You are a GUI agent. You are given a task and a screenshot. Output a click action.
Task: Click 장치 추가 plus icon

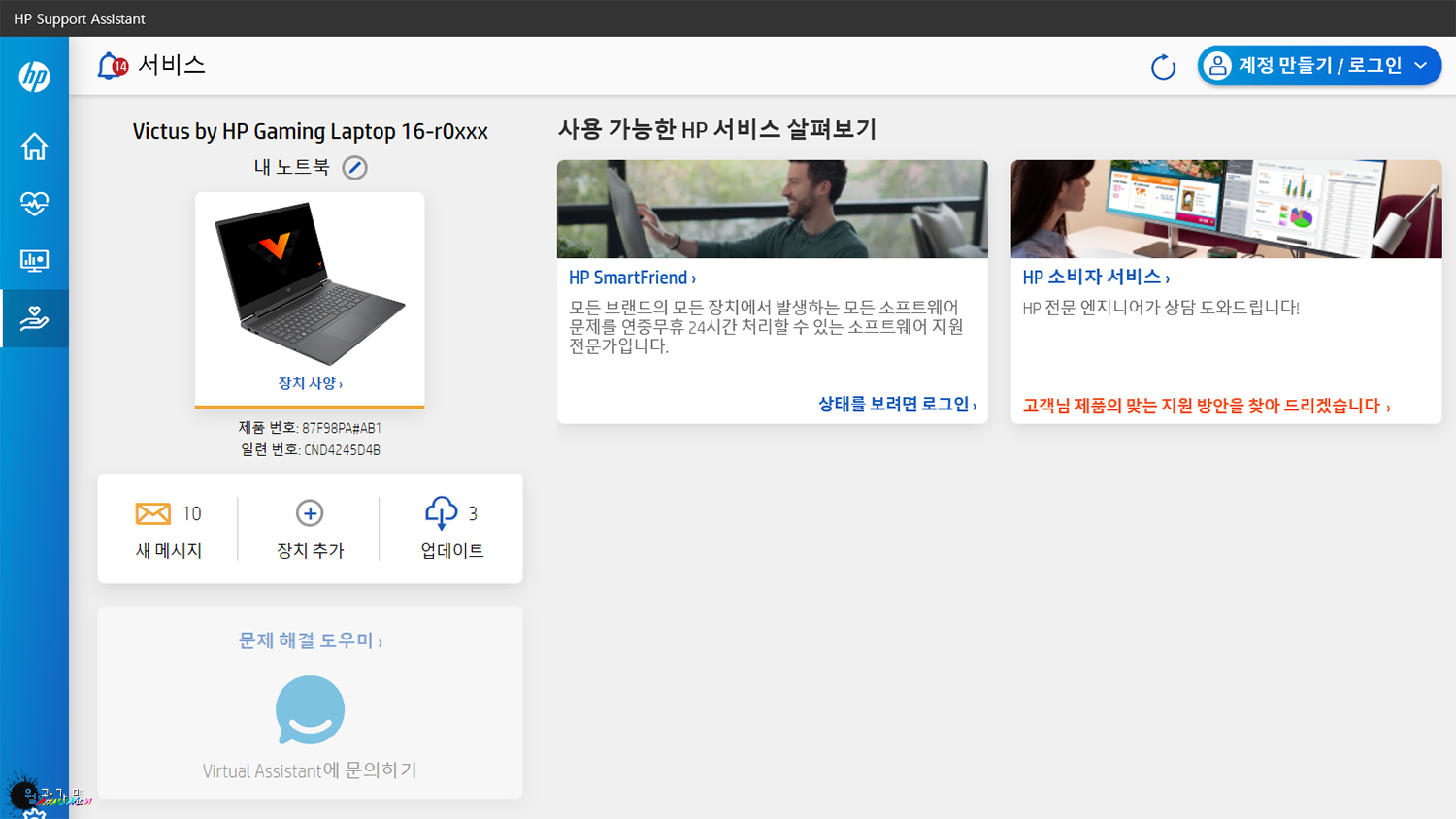pyautogui.click(x=310, y=513)
